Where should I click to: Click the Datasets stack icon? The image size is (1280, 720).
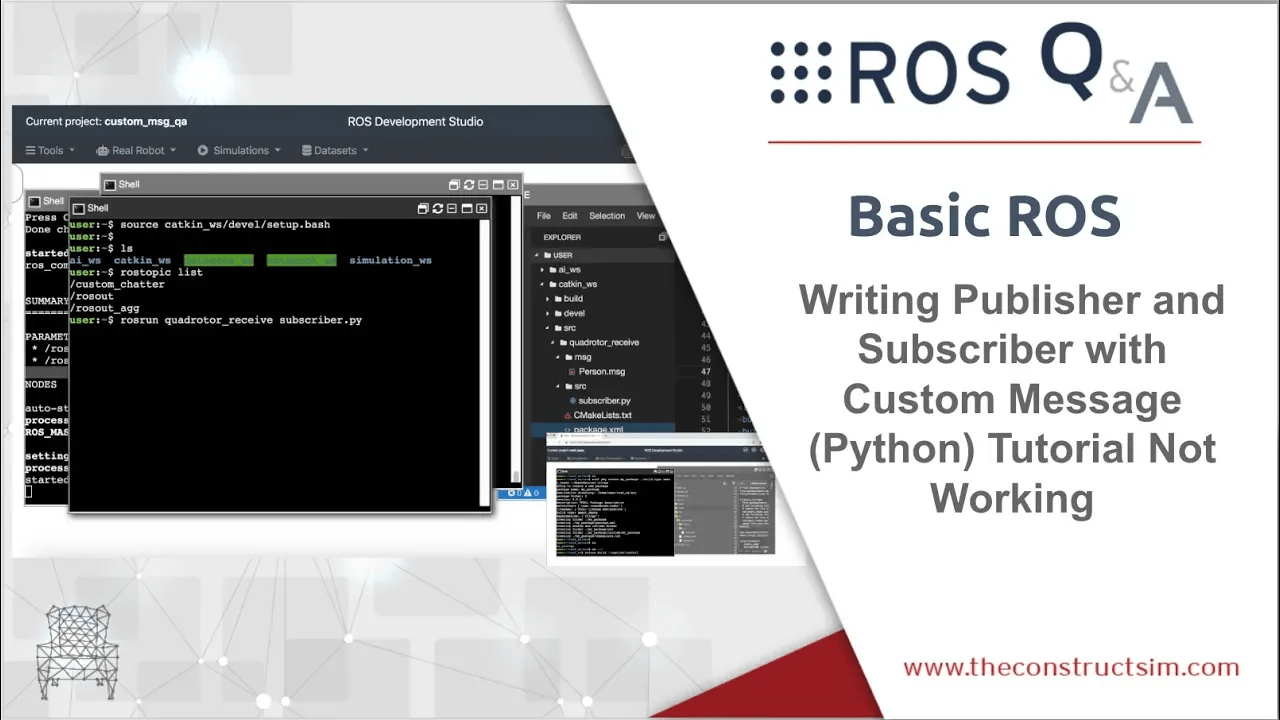tap(308, 150)
